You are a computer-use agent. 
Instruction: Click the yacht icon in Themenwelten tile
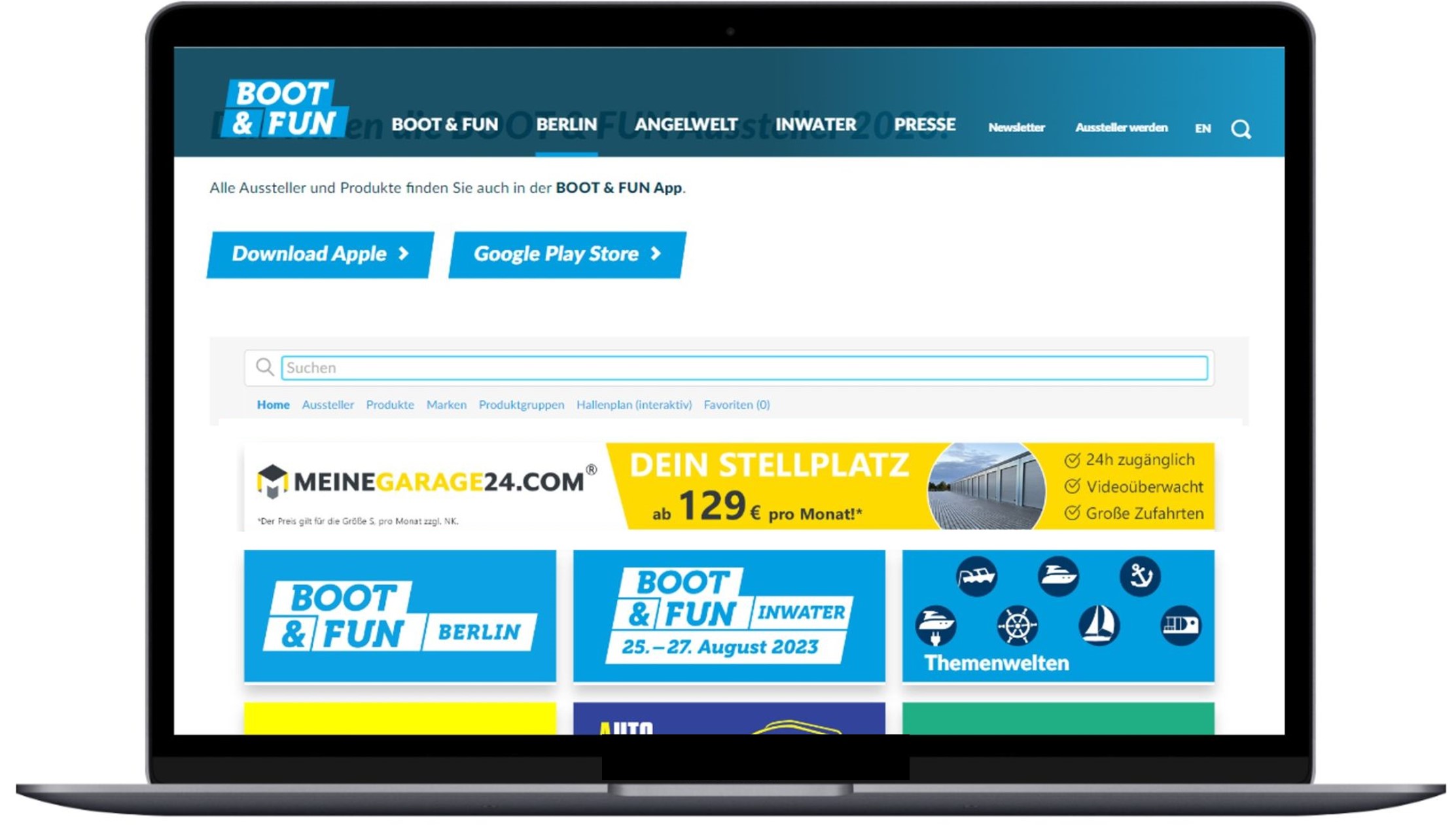1058,576
